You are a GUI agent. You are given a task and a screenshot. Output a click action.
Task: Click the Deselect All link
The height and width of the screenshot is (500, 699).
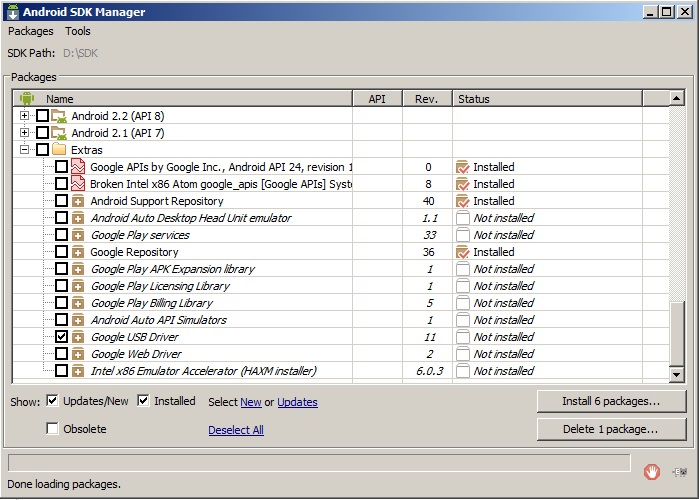(x=236, y=430)
